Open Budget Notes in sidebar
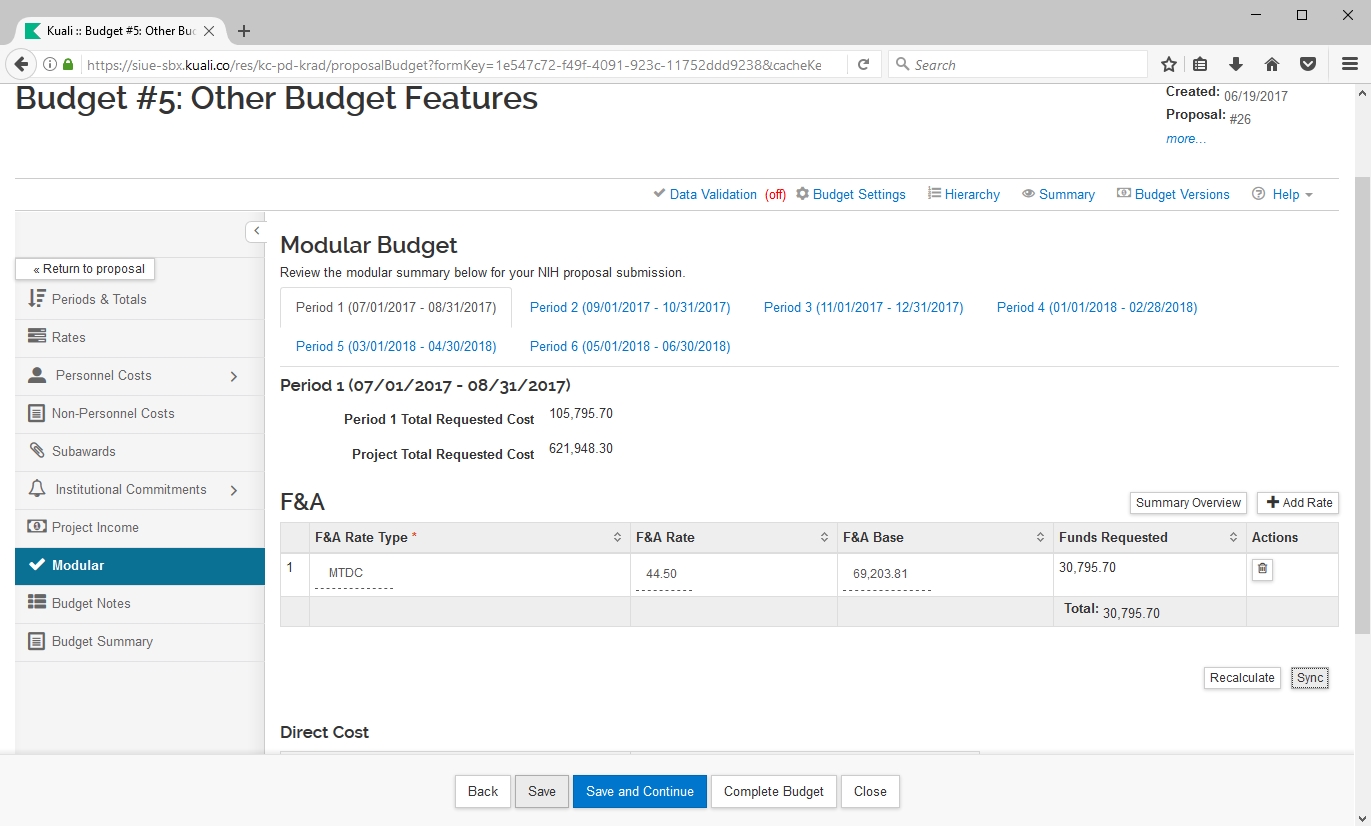The image size is (1371, 826). point(91,603)
